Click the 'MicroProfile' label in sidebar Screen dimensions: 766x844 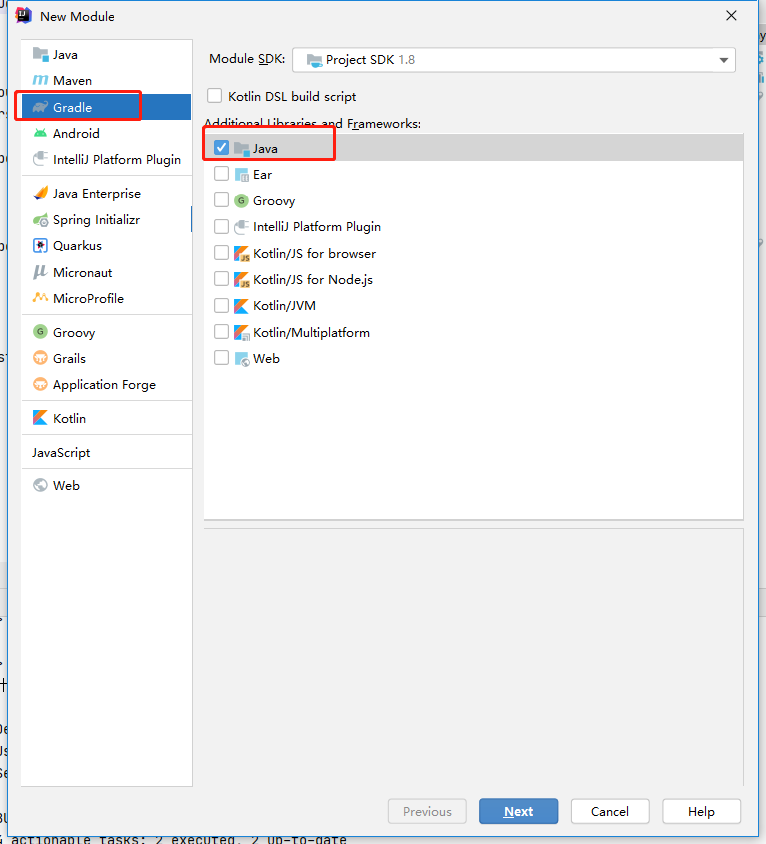tap(88, 298)
